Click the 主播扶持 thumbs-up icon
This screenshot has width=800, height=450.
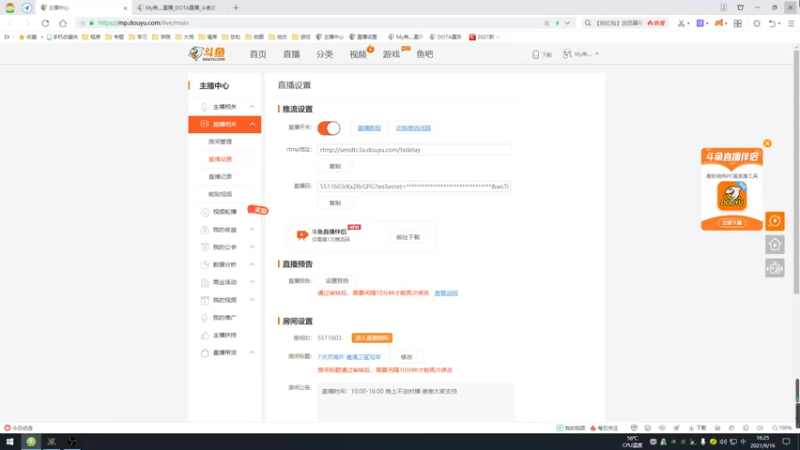point(205,335)
